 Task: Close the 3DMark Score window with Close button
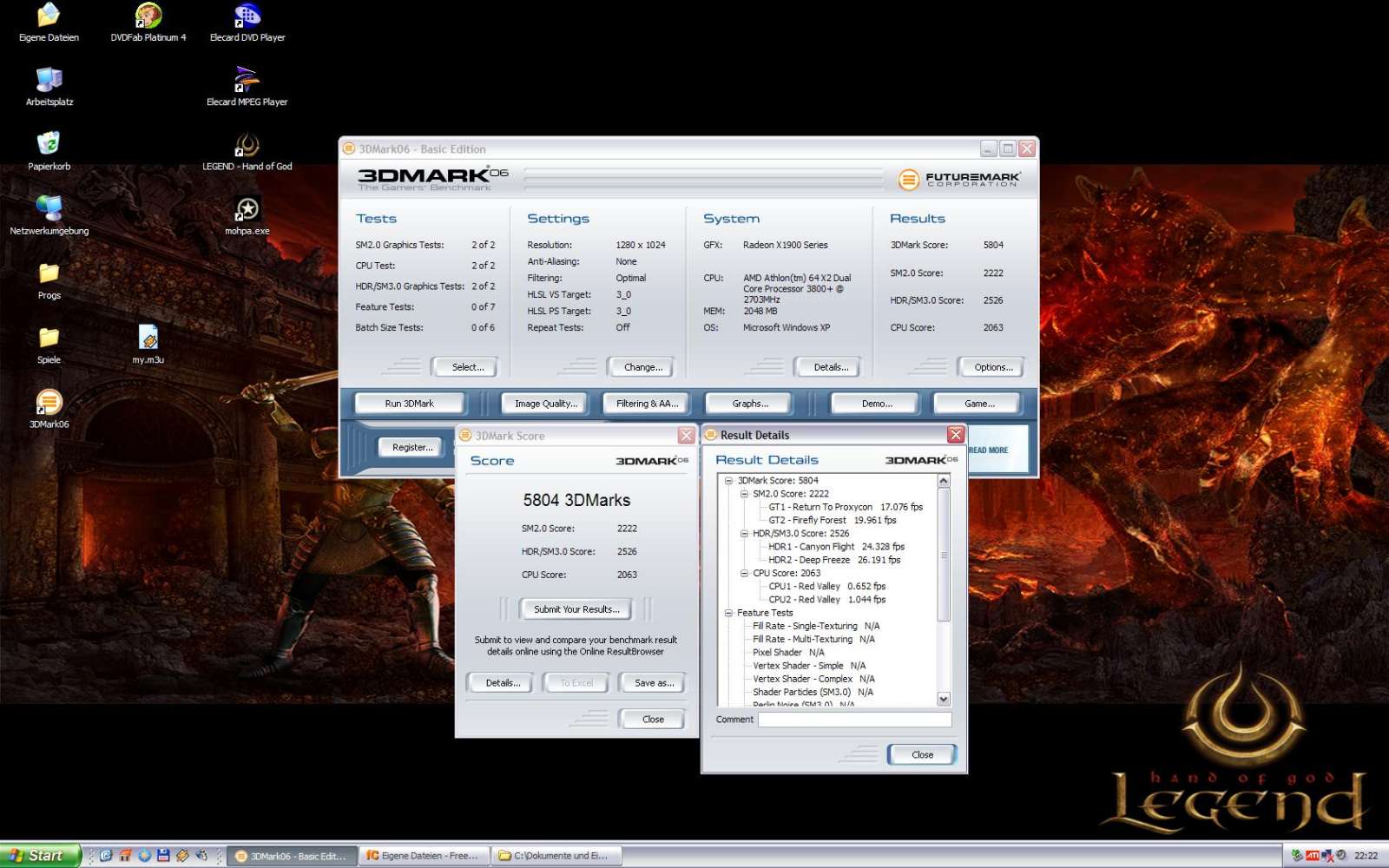pyautogui.click(x=653, y=720)
